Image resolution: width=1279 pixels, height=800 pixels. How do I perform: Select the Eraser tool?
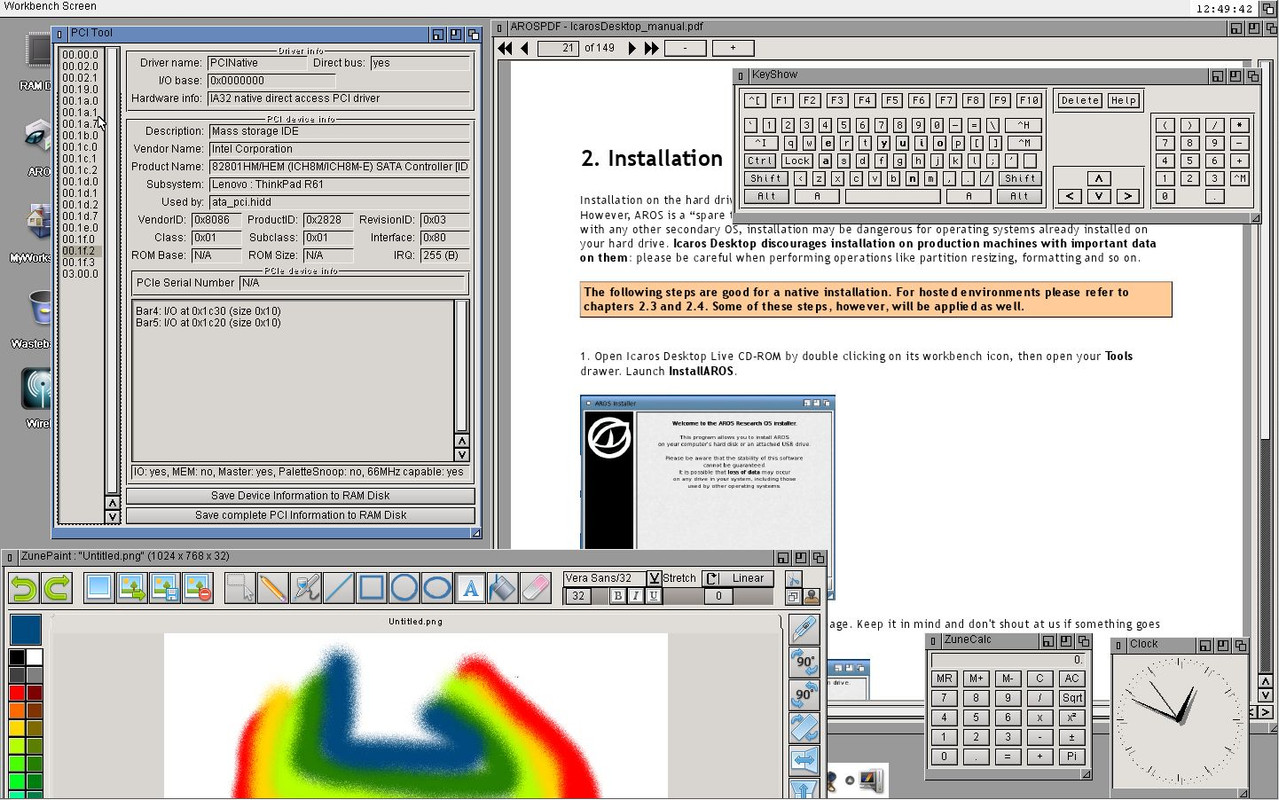pos(536,587)
